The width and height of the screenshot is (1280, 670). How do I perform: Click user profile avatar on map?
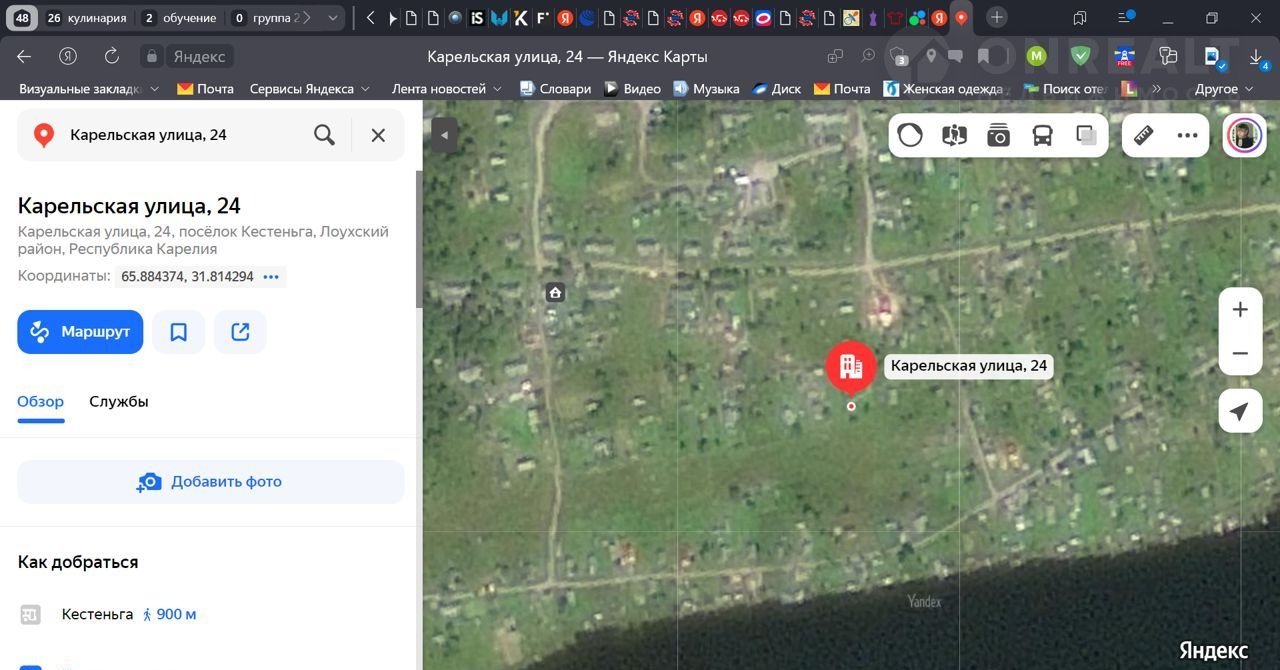click(1245, 135)
